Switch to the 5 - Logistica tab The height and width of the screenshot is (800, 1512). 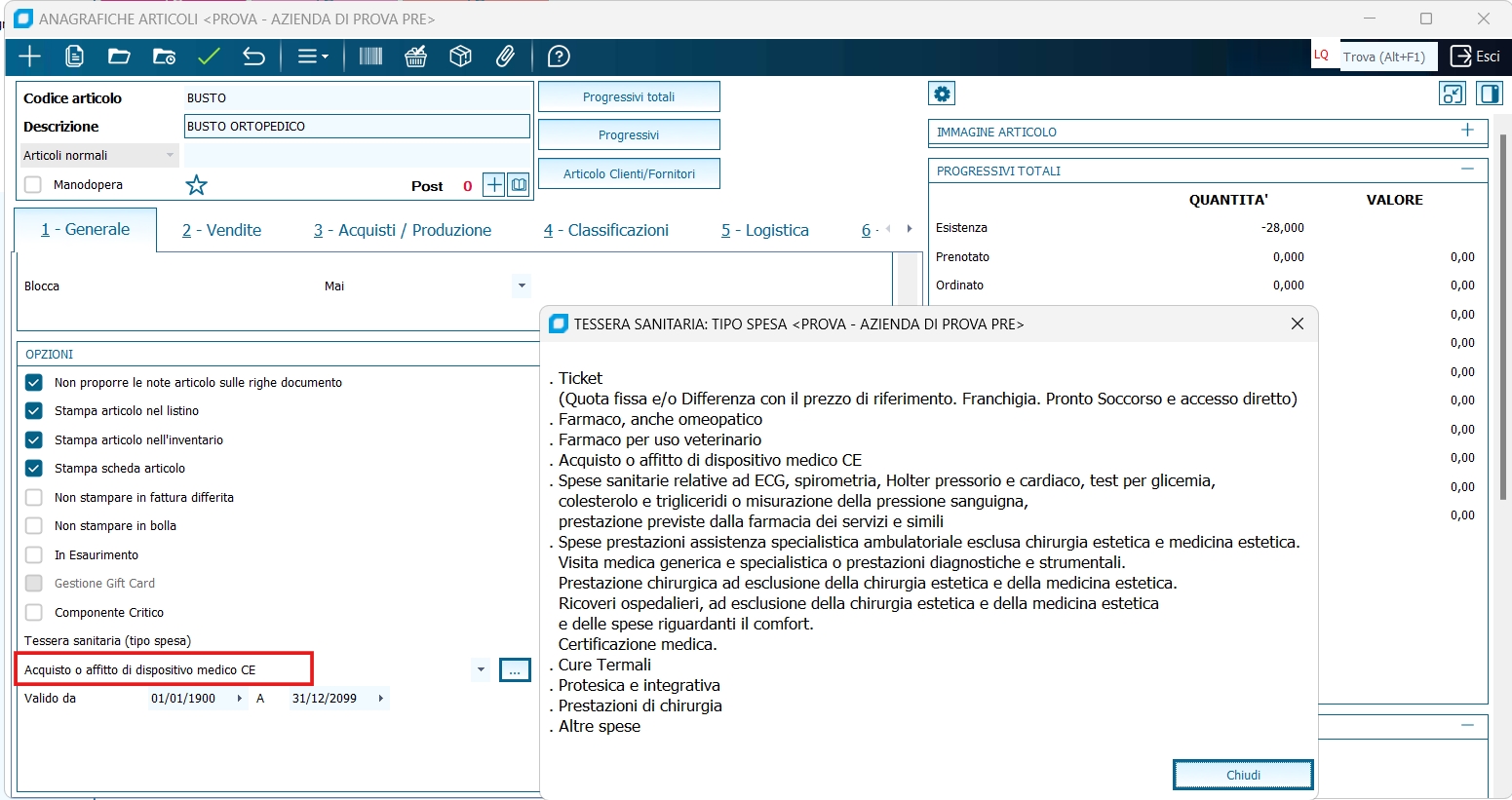(x=765, y=230)
